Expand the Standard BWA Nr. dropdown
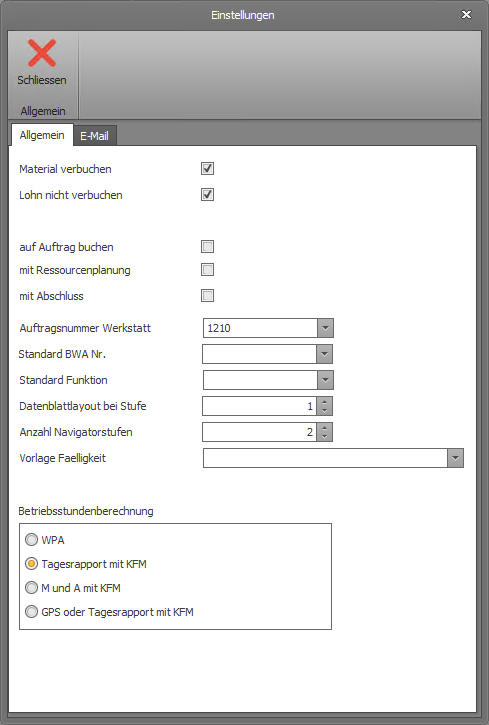Screen dimensions: 489x725 tap(324, 354)
